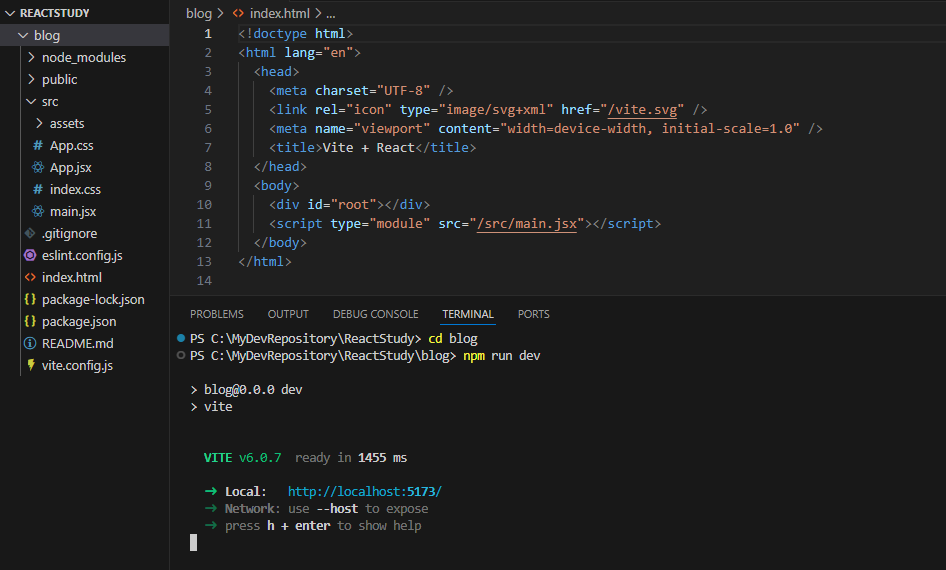Select the public folder name
This screenshot has width=946, height=570.
60,80
